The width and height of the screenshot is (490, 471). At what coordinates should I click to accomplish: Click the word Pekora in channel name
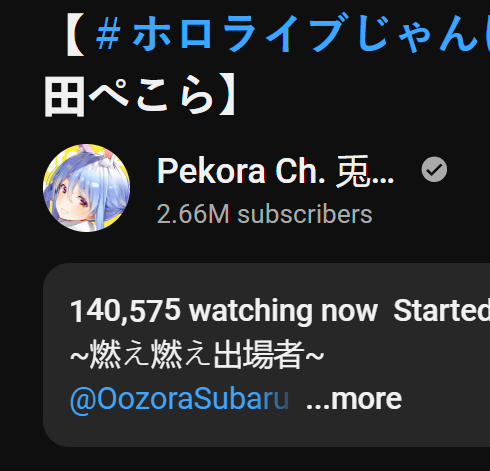click(211, 171)
